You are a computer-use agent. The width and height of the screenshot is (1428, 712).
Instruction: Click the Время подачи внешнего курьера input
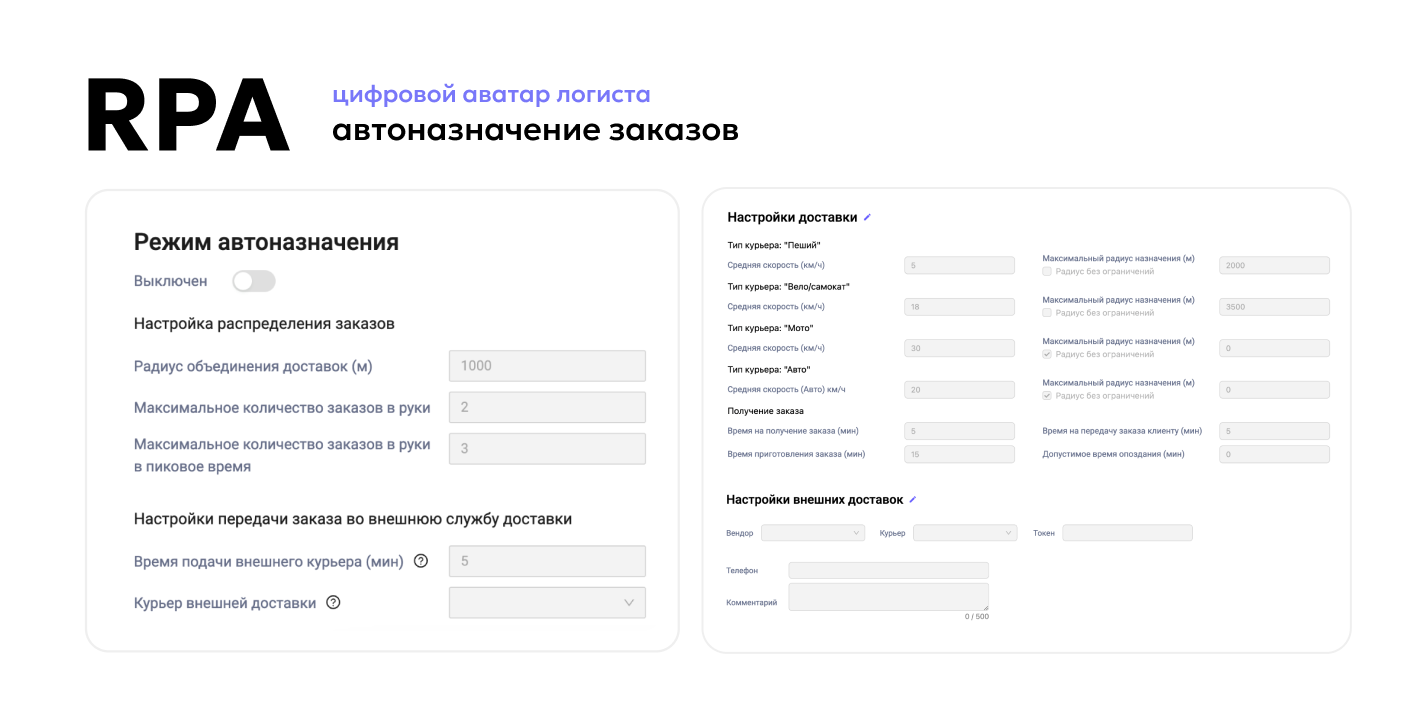coord(547,561)
